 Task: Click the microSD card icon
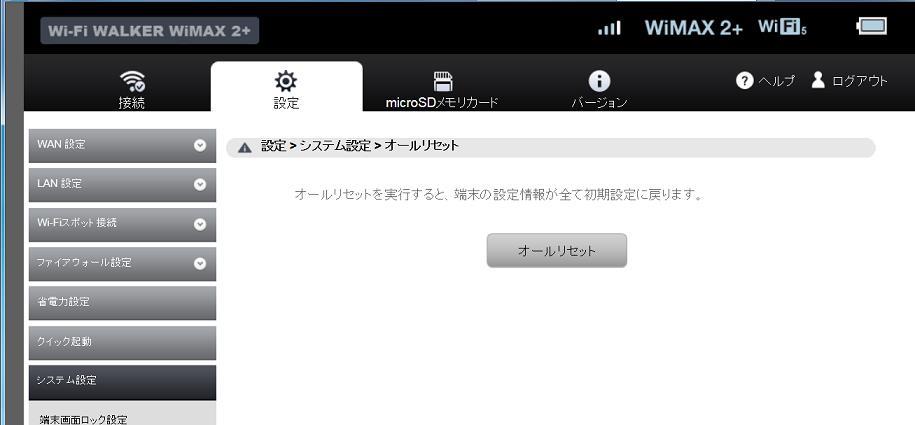(x=443, y=81)
